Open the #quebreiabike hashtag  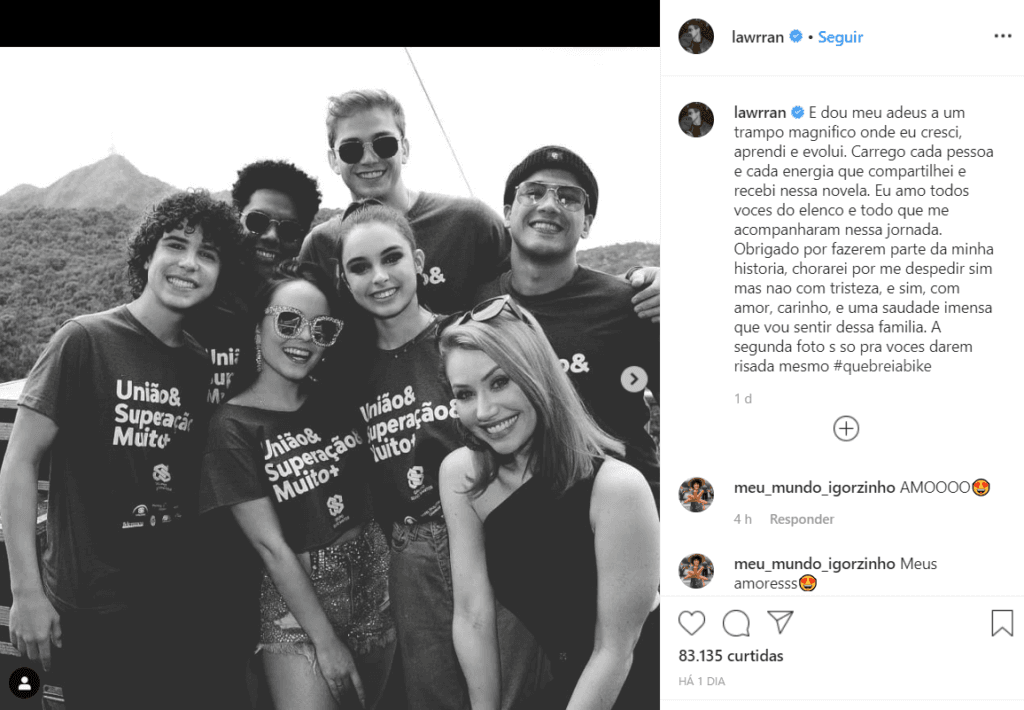(882, 366)
